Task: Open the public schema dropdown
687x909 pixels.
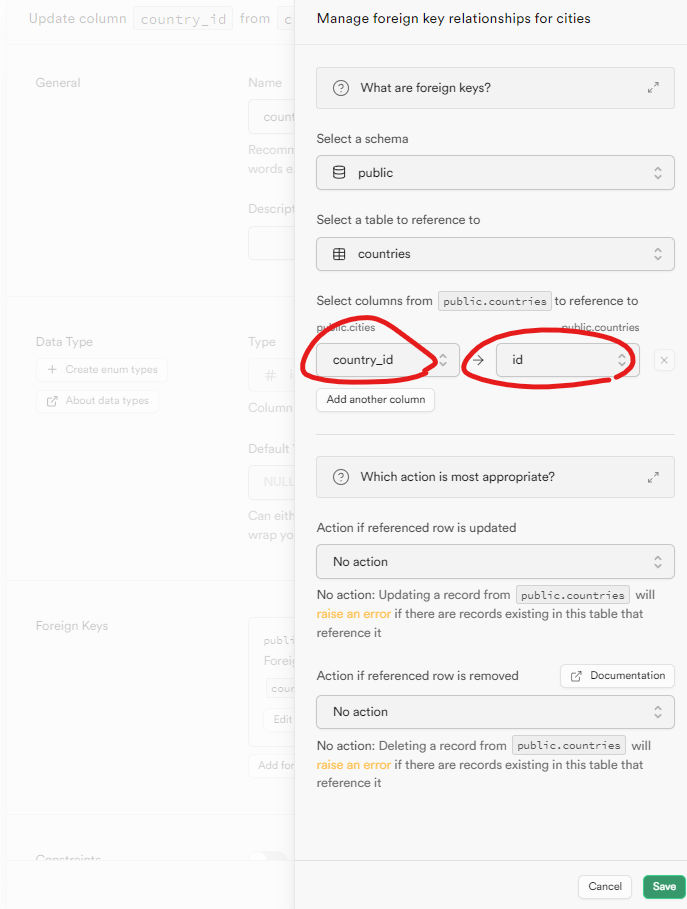Action: 495,173
